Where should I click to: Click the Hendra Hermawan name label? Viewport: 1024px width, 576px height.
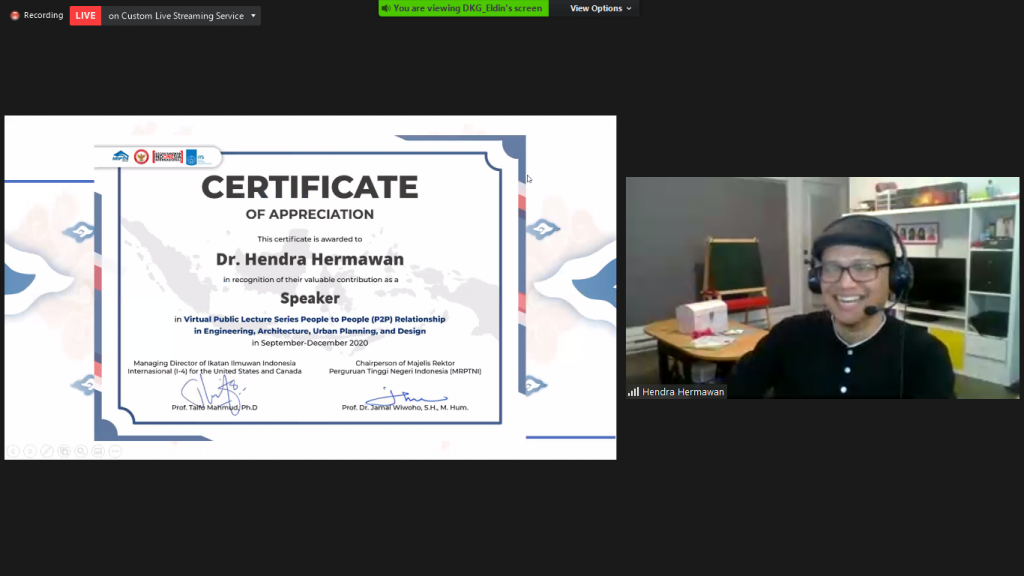pos(683,392)
